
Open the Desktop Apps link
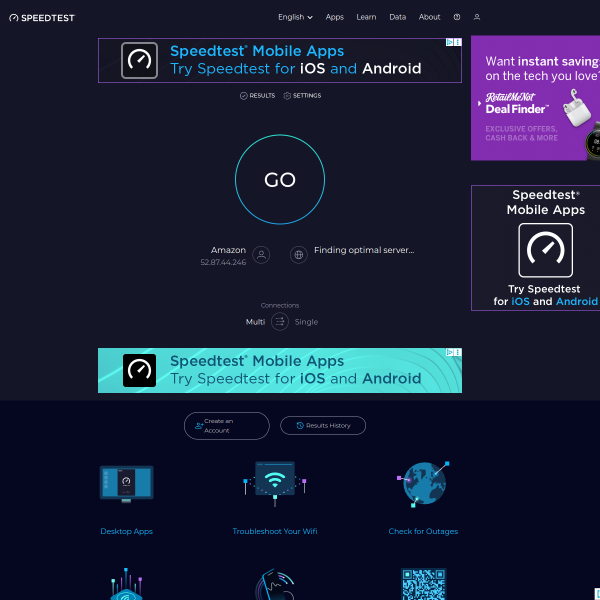[127, 531]
